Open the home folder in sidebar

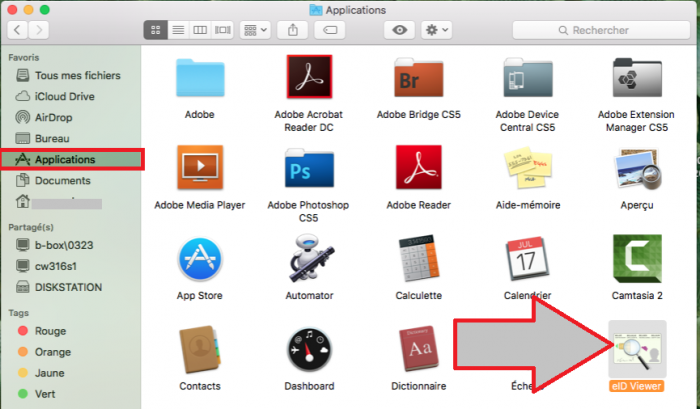coord(71,202)
